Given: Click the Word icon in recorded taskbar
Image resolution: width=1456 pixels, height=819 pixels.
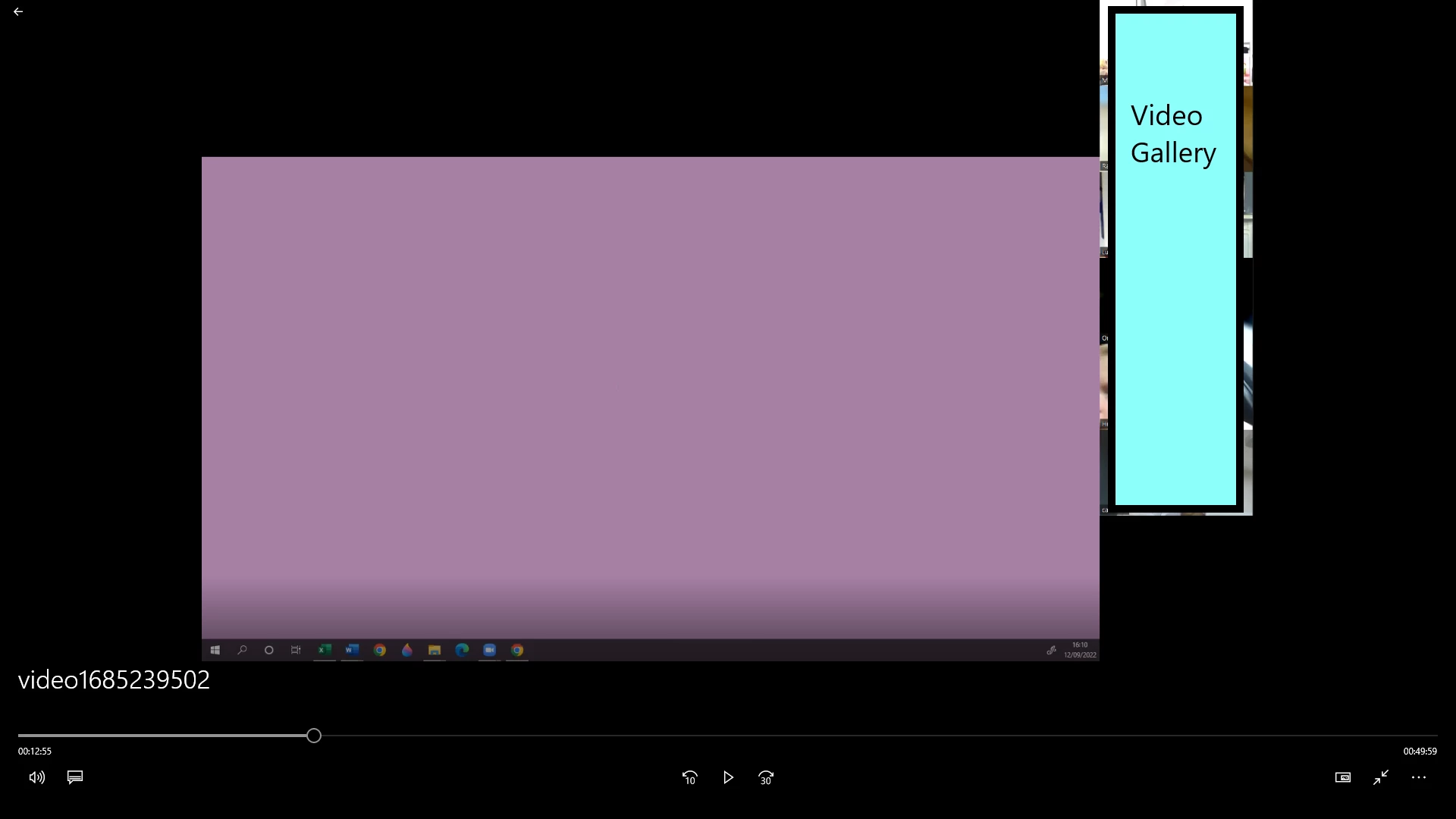Looking at the screenshot, I should [352, 650].
